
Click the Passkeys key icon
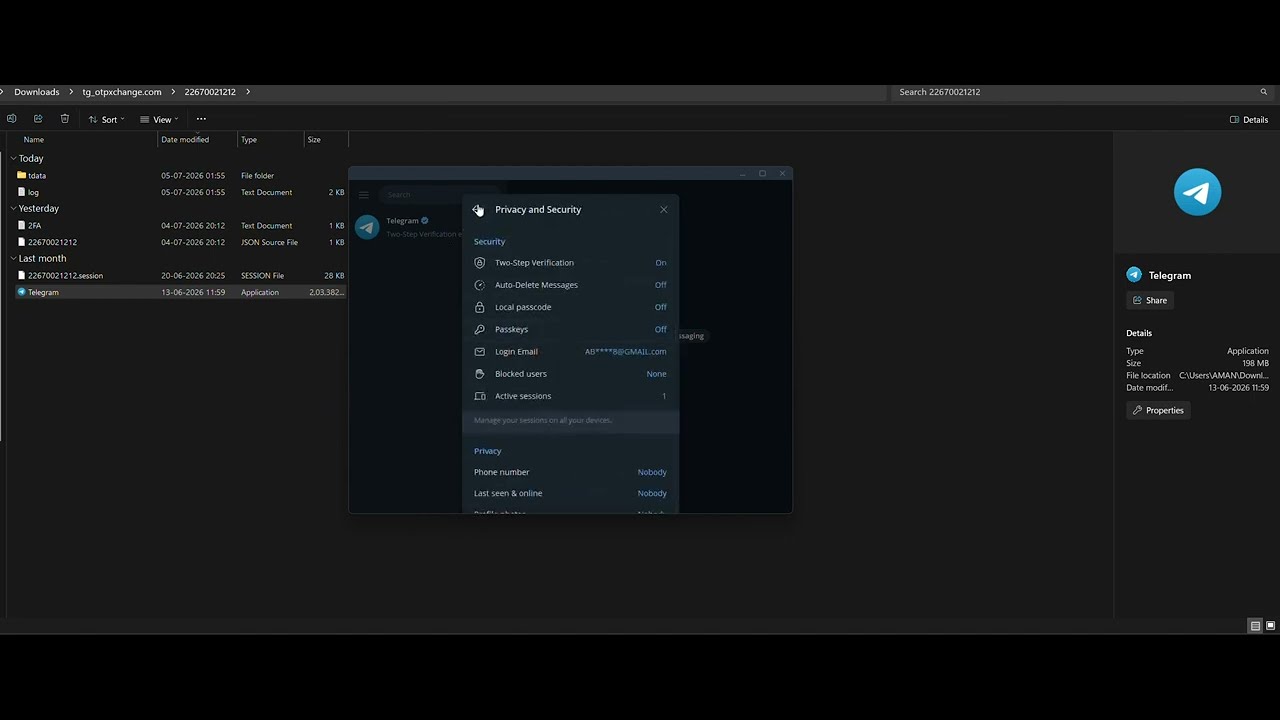click(x=480, y=329)
